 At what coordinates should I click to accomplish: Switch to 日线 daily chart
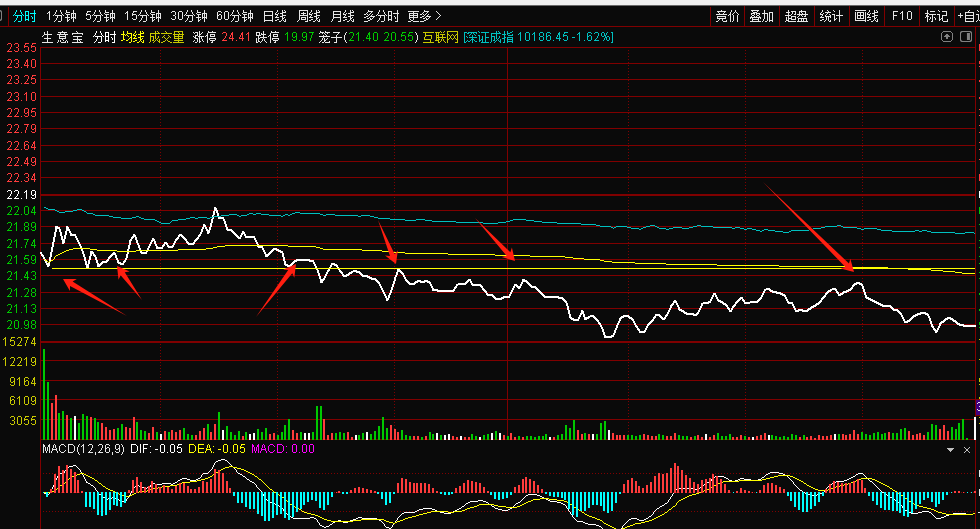274,16
